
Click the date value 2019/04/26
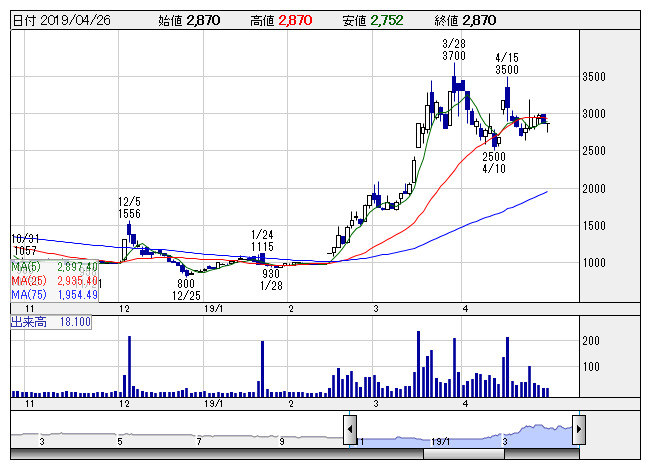click(x=75, y=20)
